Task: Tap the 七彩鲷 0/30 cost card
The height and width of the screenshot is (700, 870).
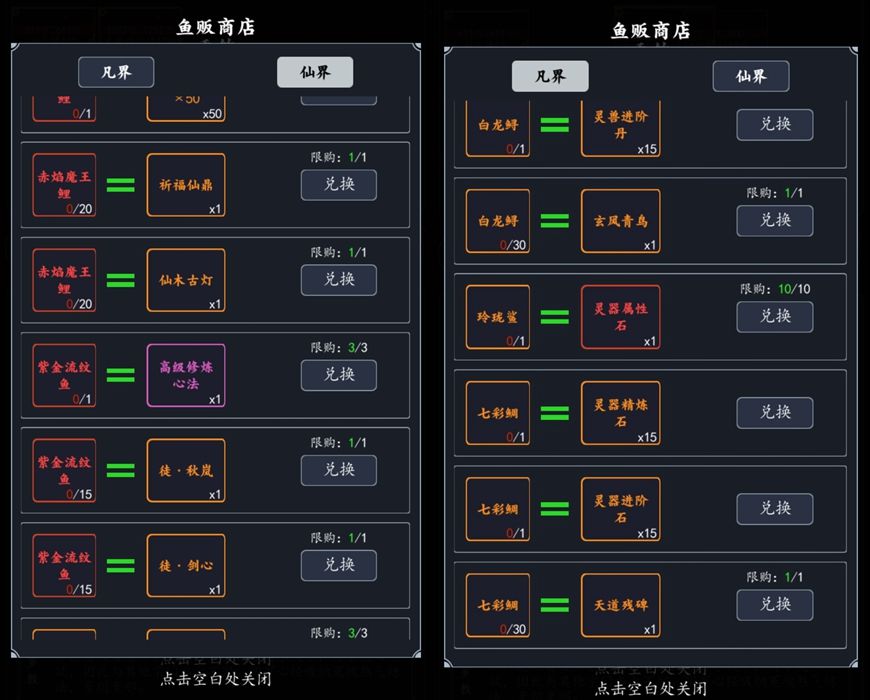Action: (498, 605)
